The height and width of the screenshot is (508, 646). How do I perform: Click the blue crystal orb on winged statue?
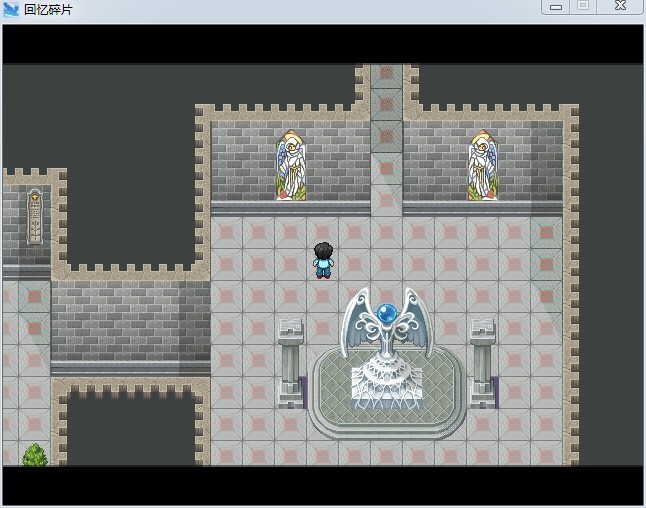pos(387,313)
